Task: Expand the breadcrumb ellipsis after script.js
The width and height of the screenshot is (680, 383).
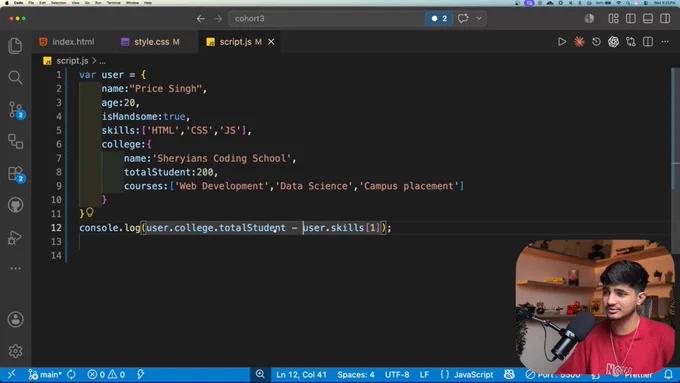Action: coord(102,61)
